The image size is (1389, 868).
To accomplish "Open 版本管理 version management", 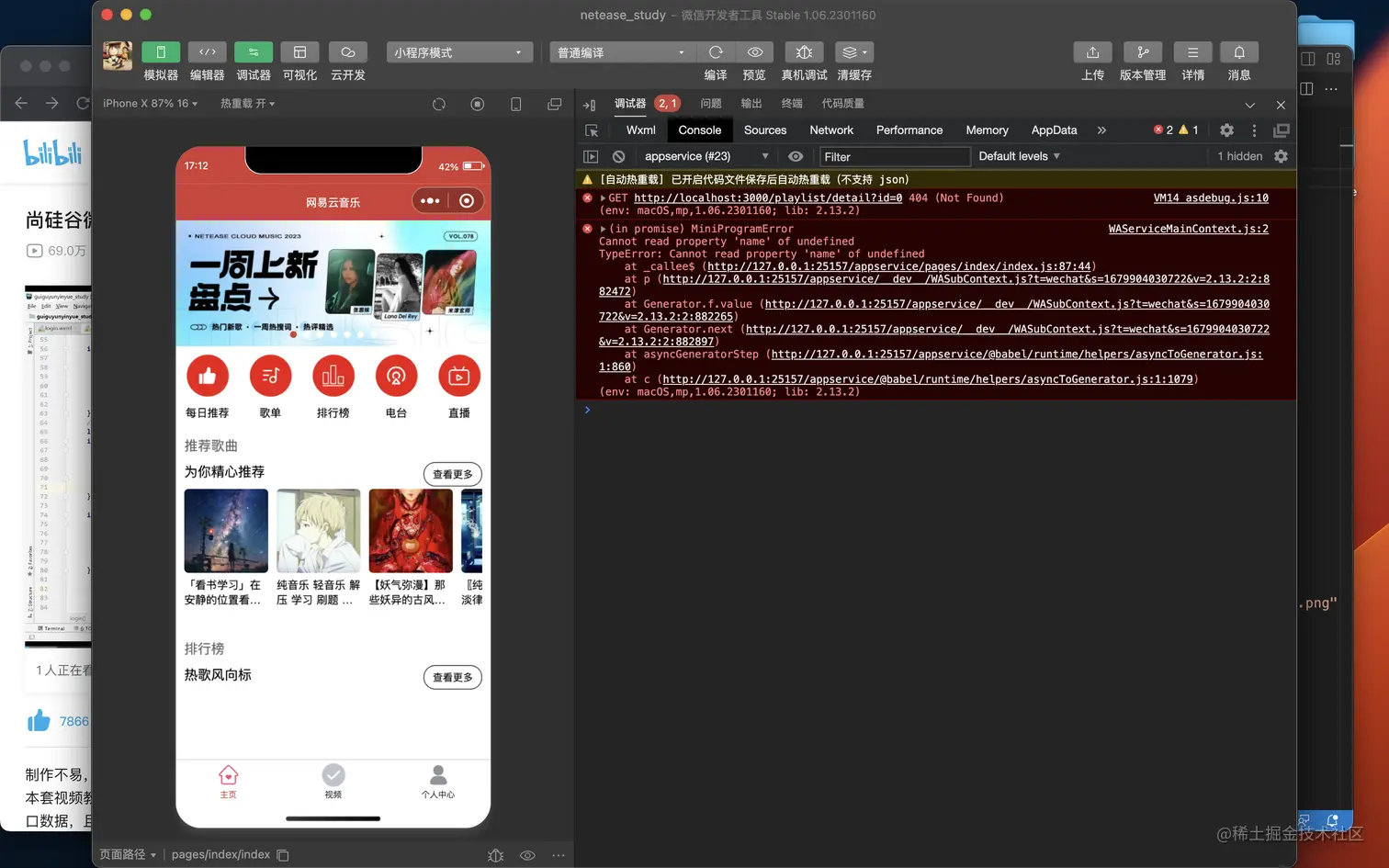I will tap(1142, 52).
